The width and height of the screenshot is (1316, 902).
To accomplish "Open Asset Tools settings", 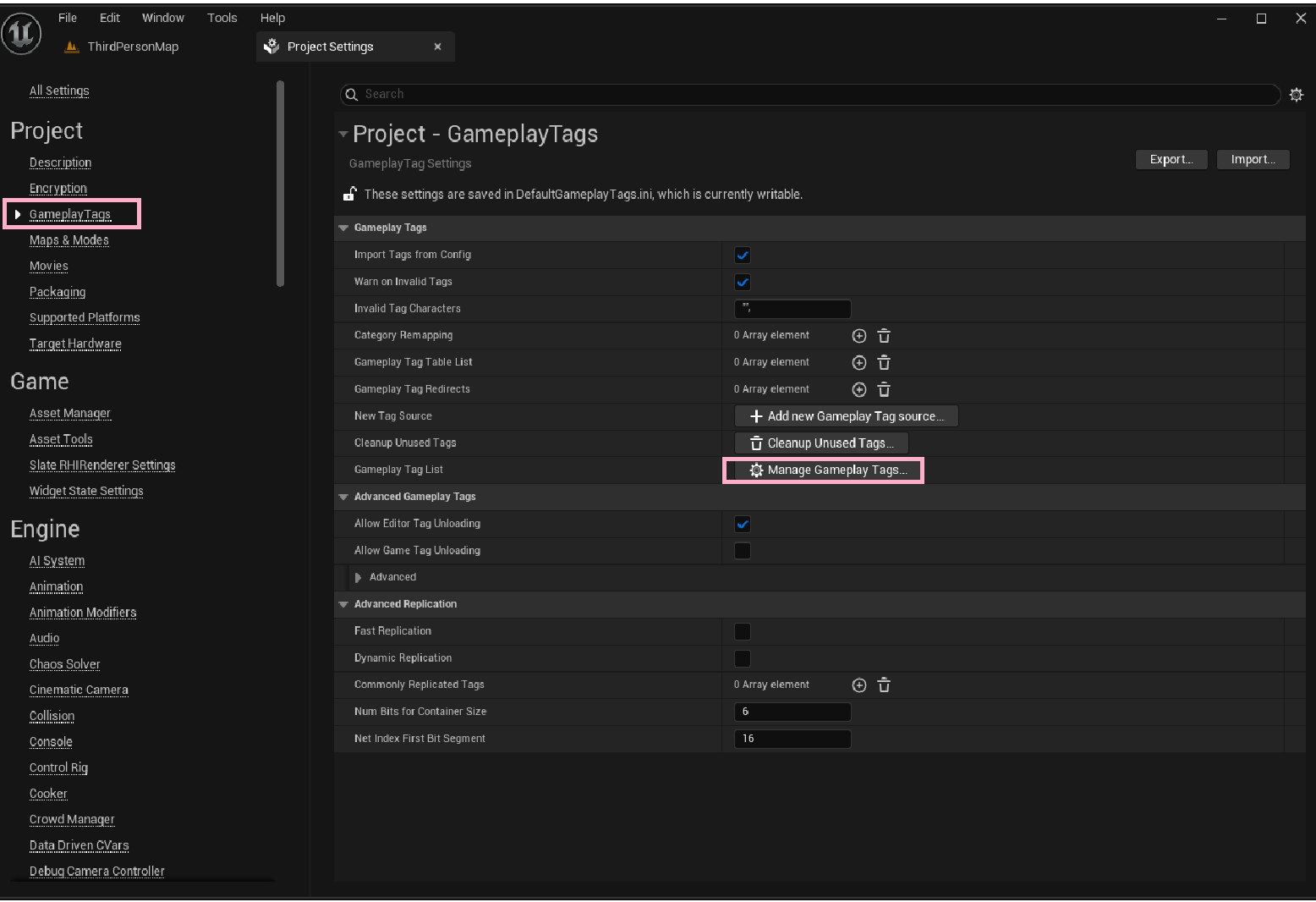I will point(61,439).
